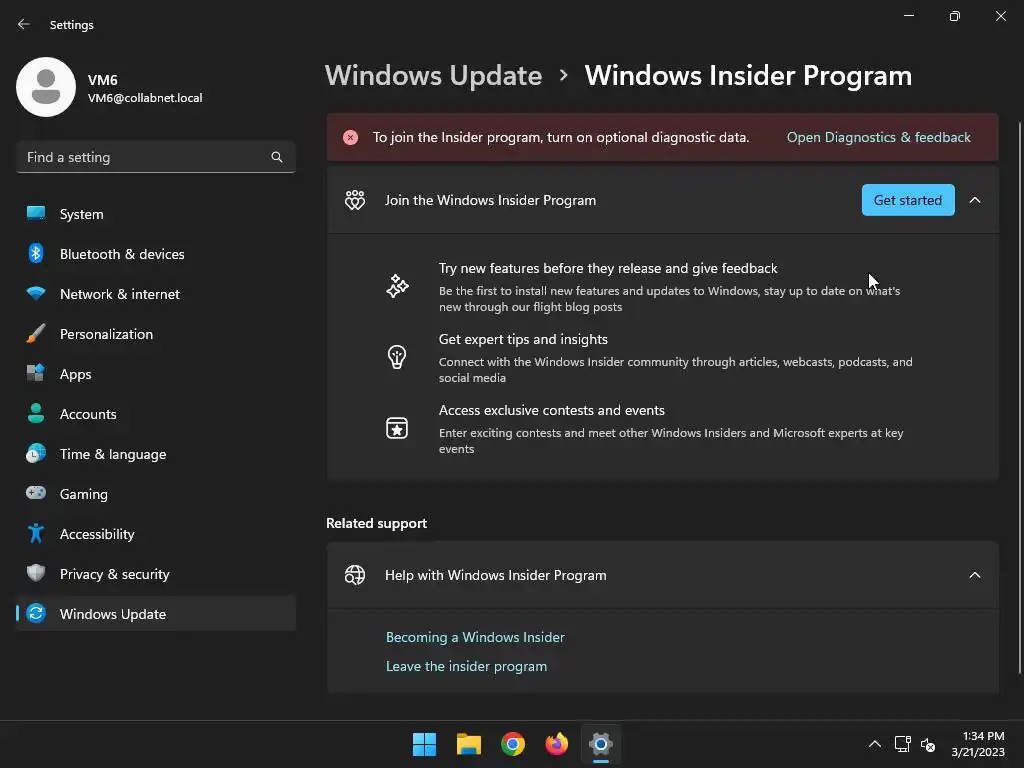Open System settings category

click(x=156, y=214)
